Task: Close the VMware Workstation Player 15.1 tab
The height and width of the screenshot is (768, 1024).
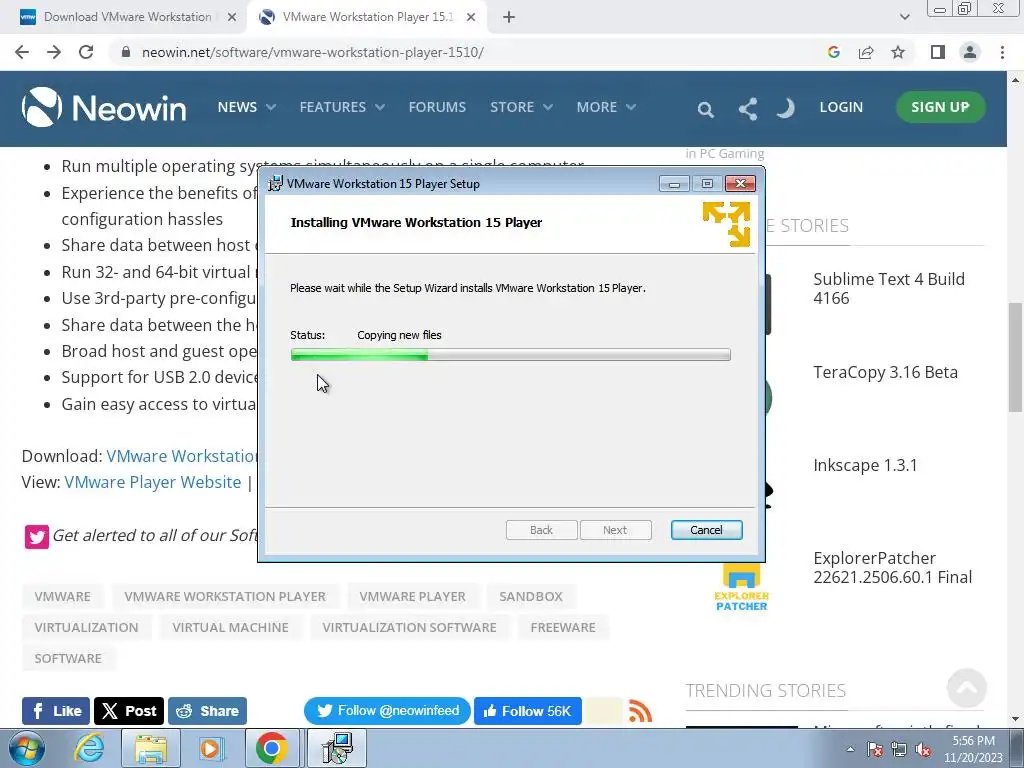Action: coord(471,17)
